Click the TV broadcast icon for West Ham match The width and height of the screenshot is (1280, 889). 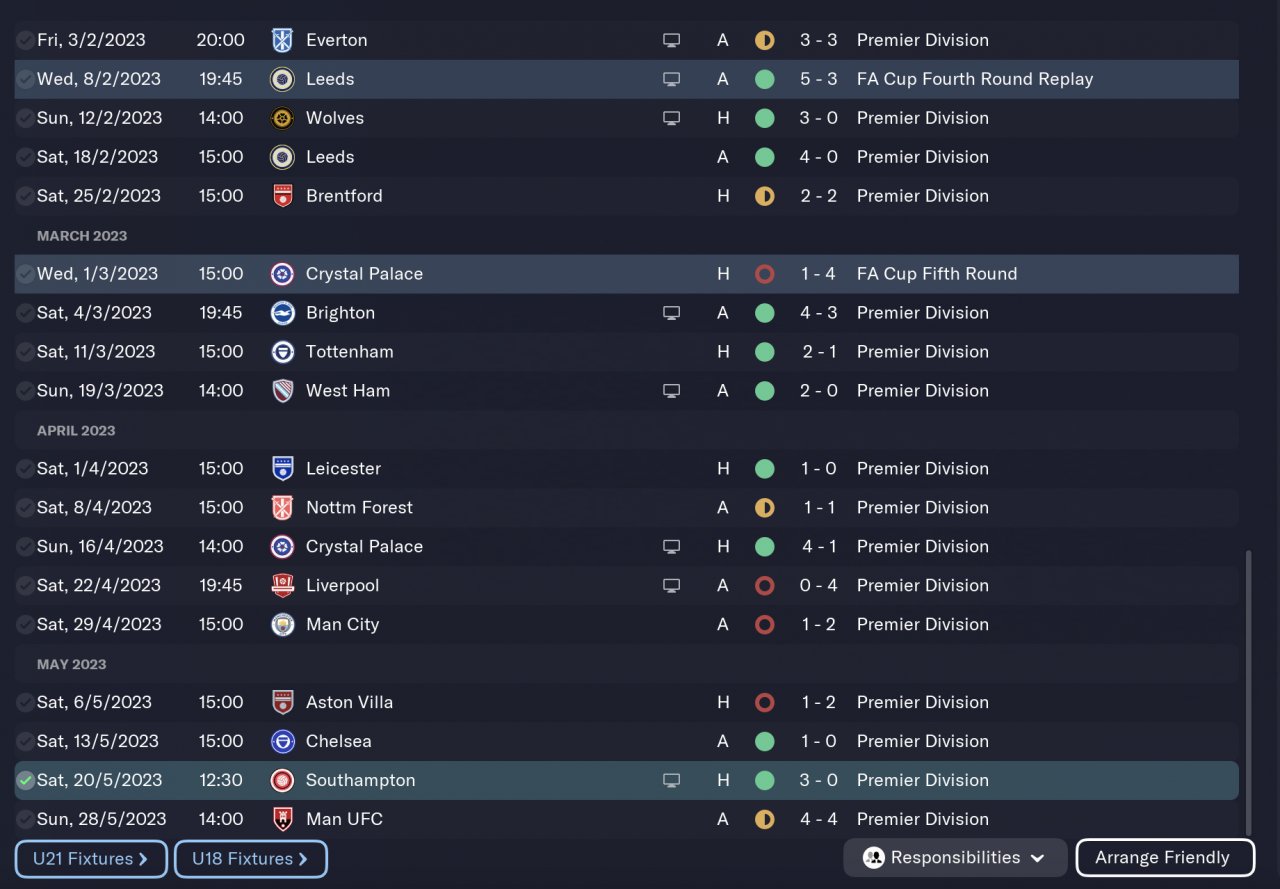click(672, 391)
